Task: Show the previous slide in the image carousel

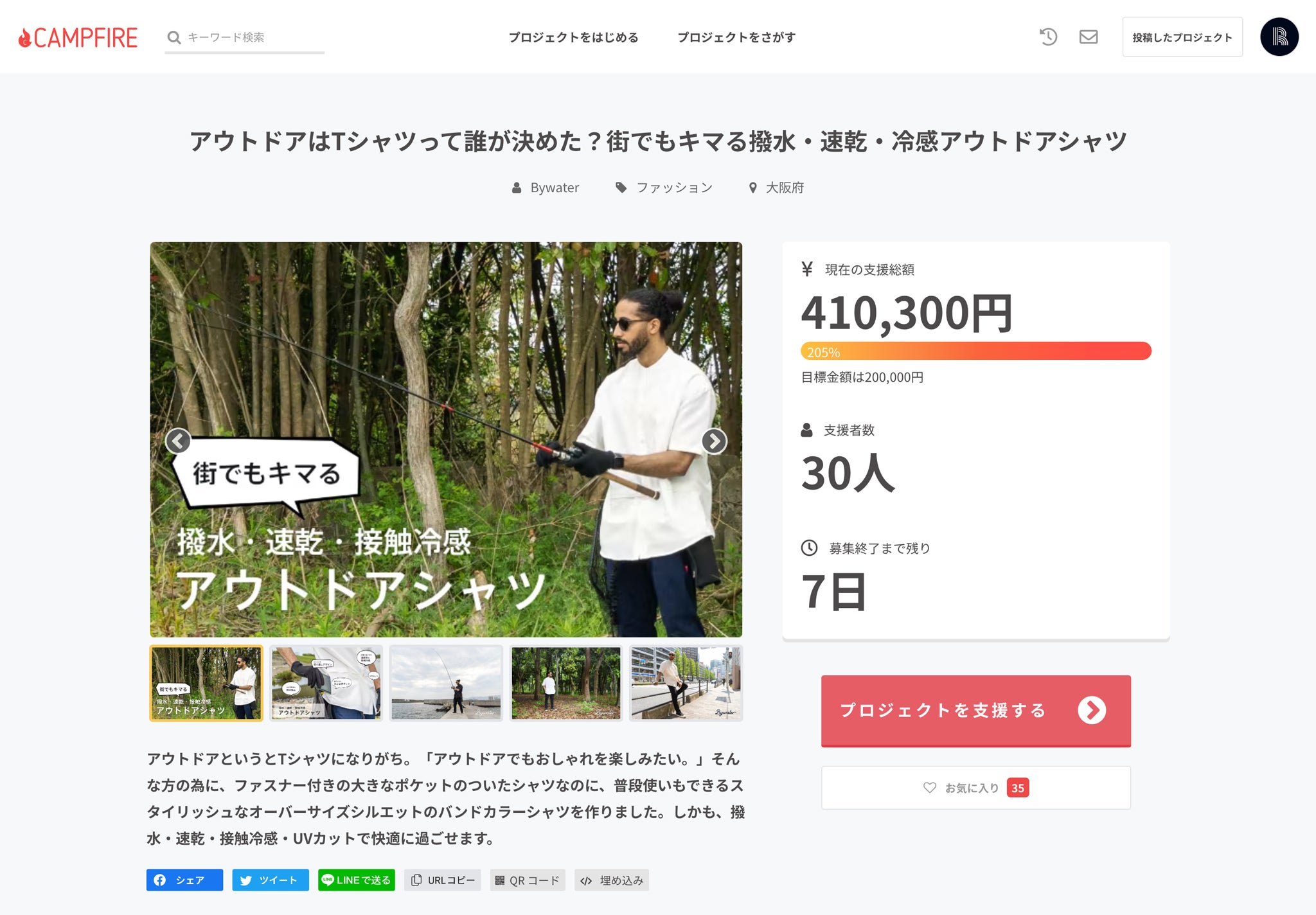Action: pos(178,441)
